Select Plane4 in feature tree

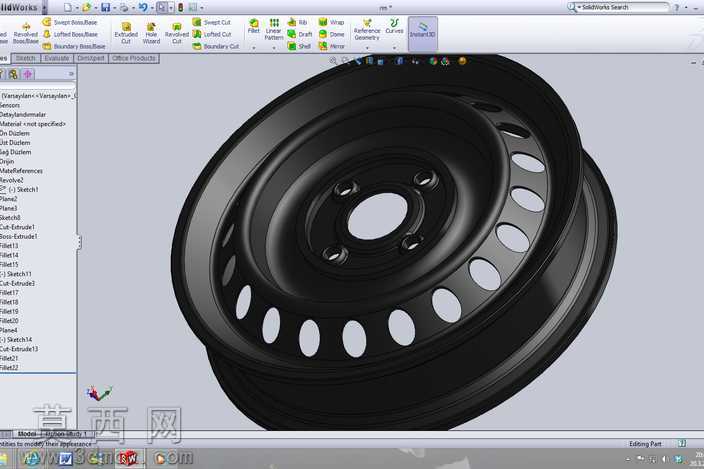[9, 330]
